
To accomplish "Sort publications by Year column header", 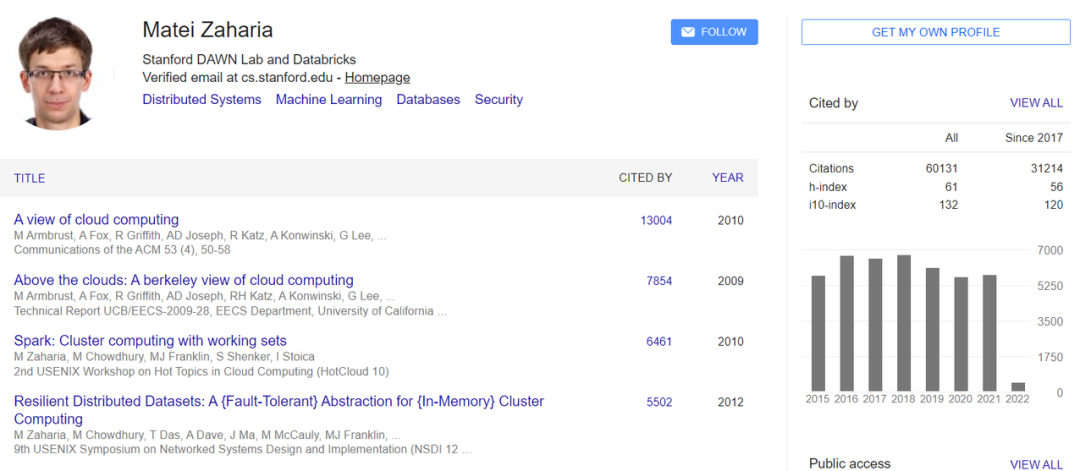I will (x=727, y=178).
